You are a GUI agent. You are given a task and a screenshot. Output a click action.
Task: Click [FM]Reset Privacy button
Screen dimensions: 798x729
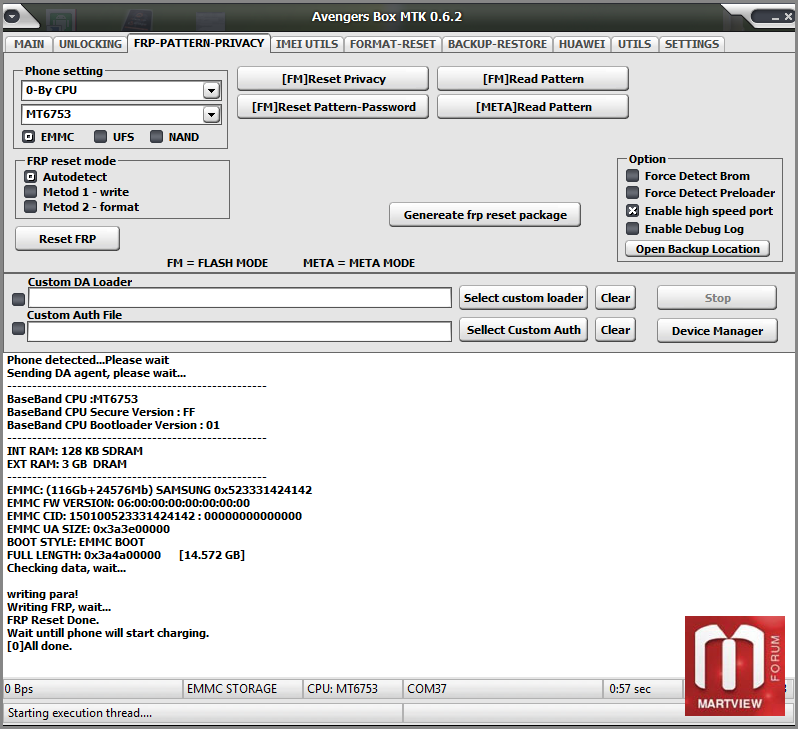(333, 79)
